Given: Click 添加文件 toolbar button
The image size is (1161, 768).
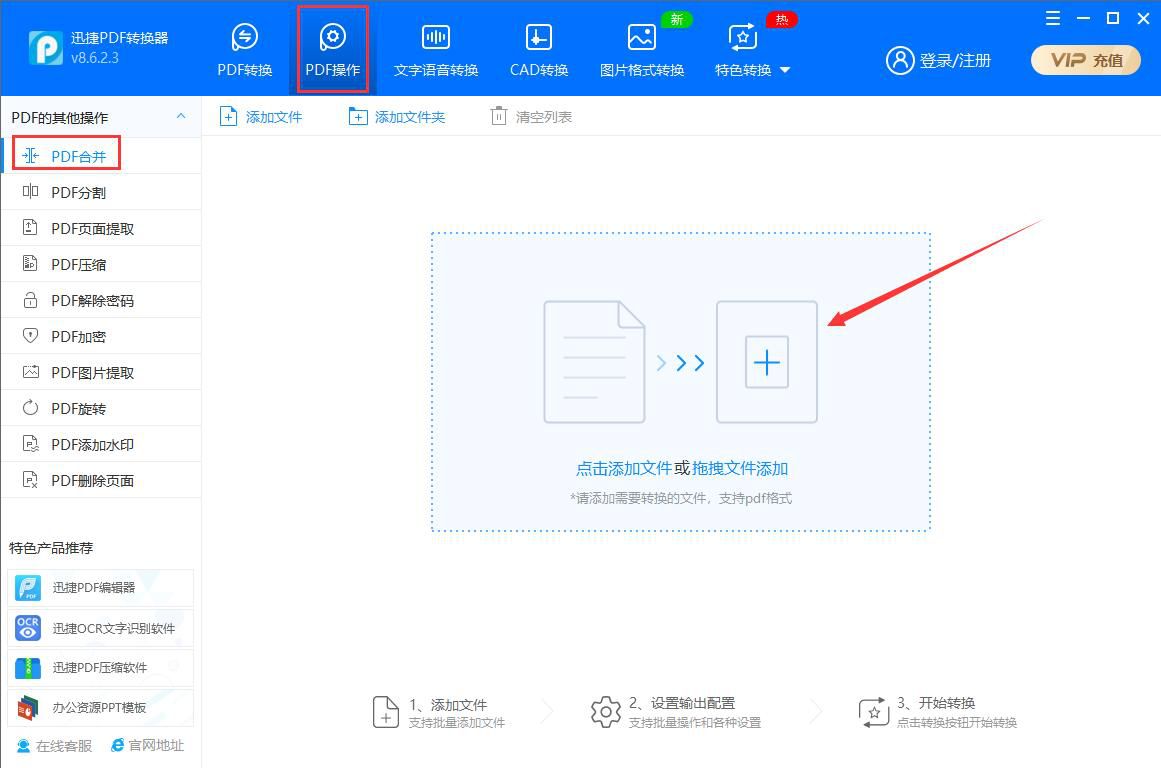Looking at the screenshot, I should tap(261, 116).
